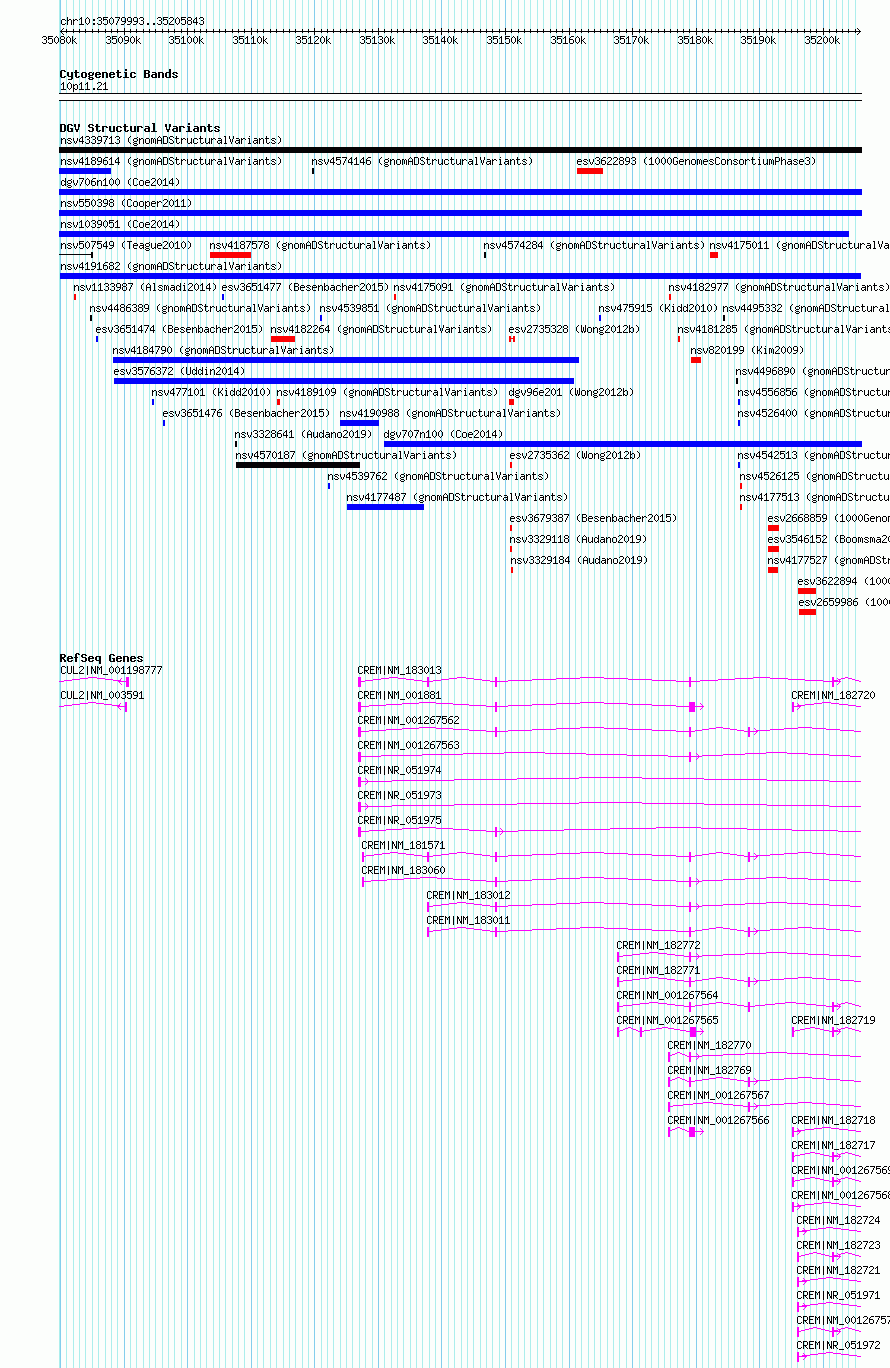Open variant nsv475915 (Kidd2010) label
The width and height of the screenshot is (890, 1368).
pos(658,308)
